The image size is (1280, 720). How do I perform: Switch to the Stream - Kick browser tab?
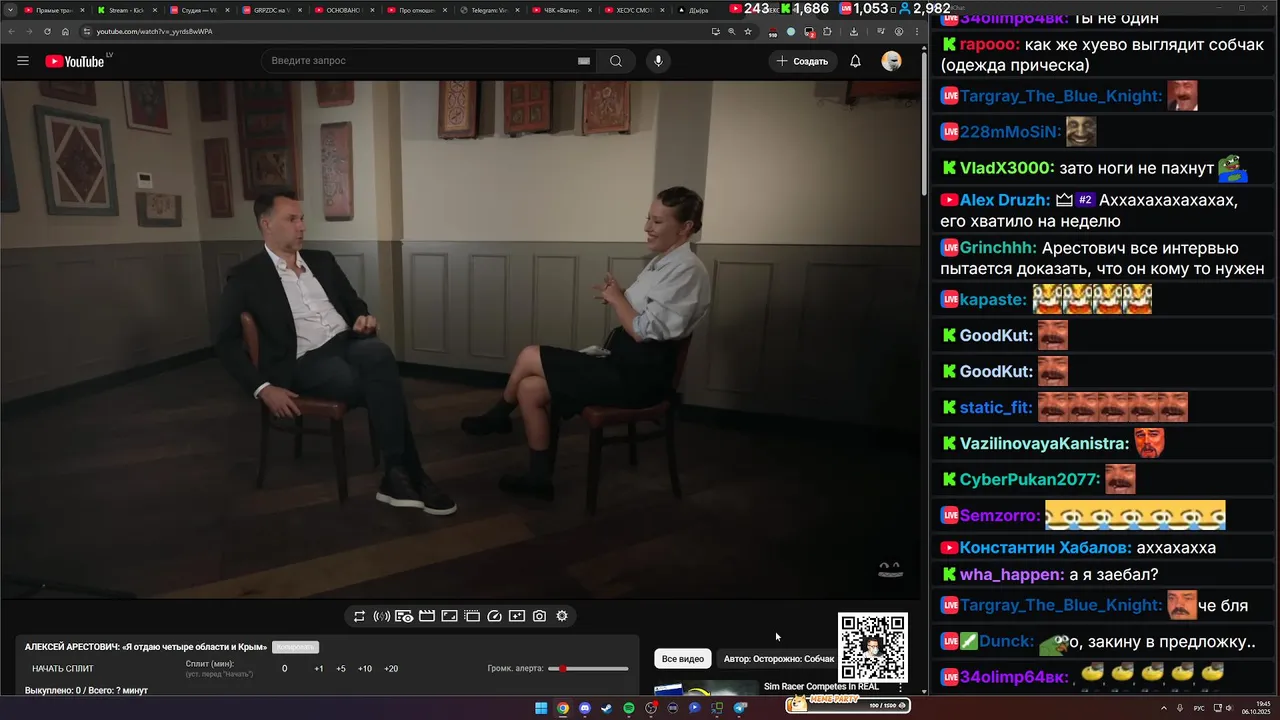pyautogui.click(x=126, y=10)
